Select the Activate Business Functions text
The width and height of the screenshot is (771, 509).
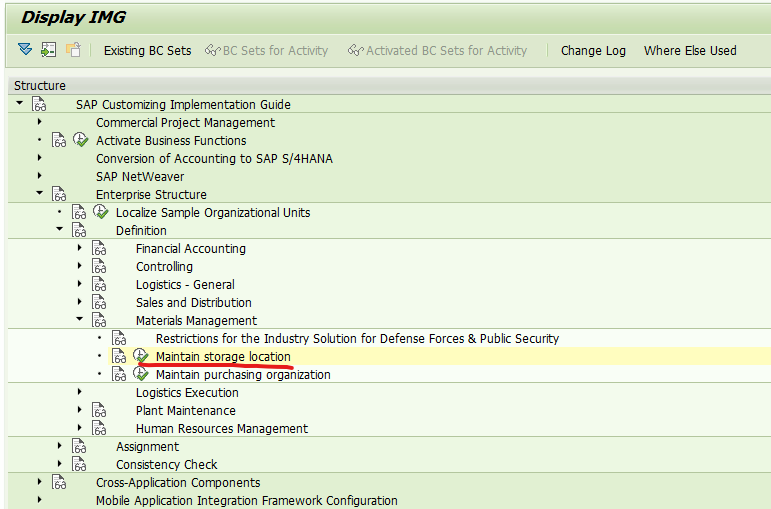coord(171,141)
